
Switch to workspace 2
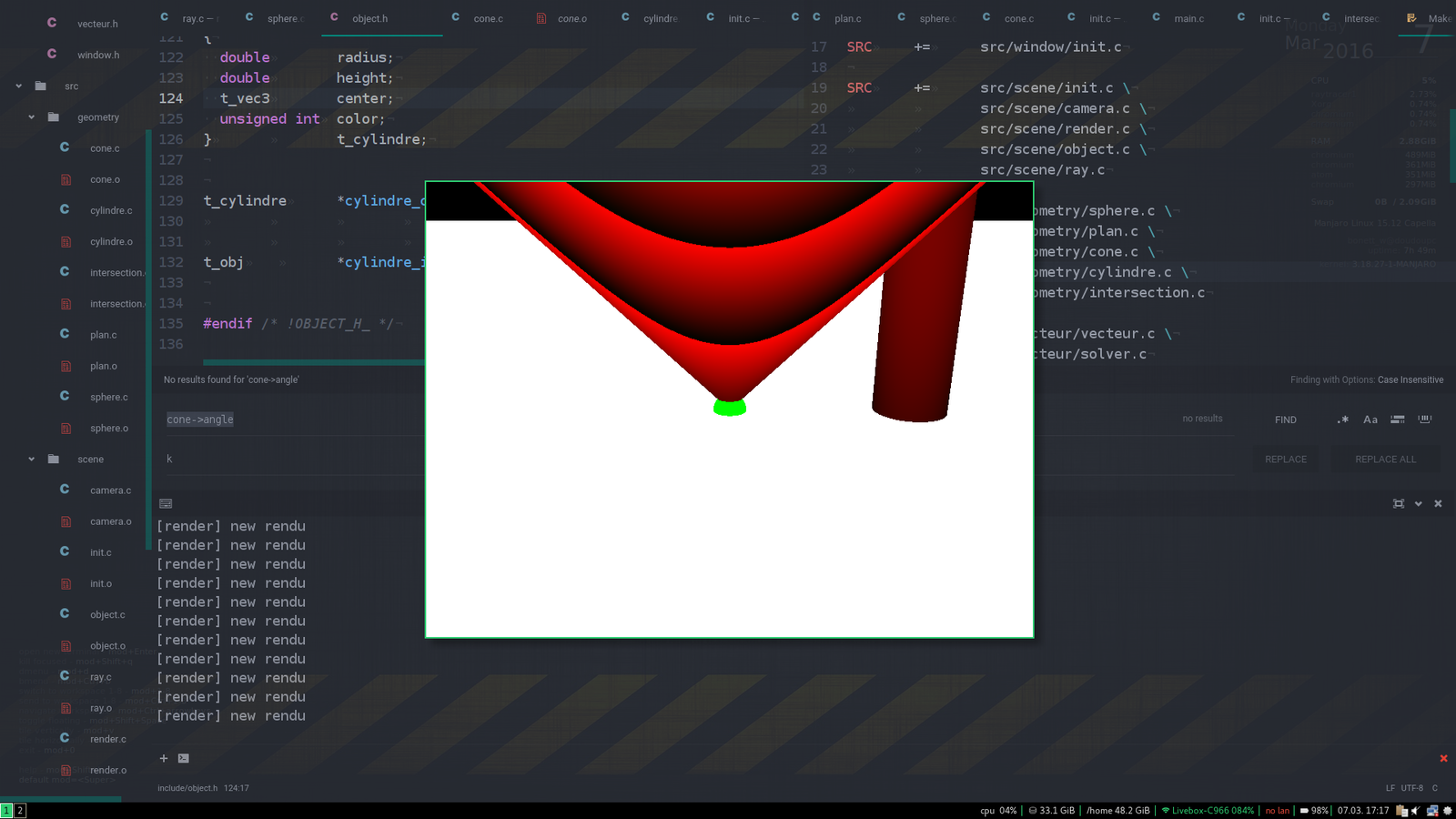click(20, 810)
